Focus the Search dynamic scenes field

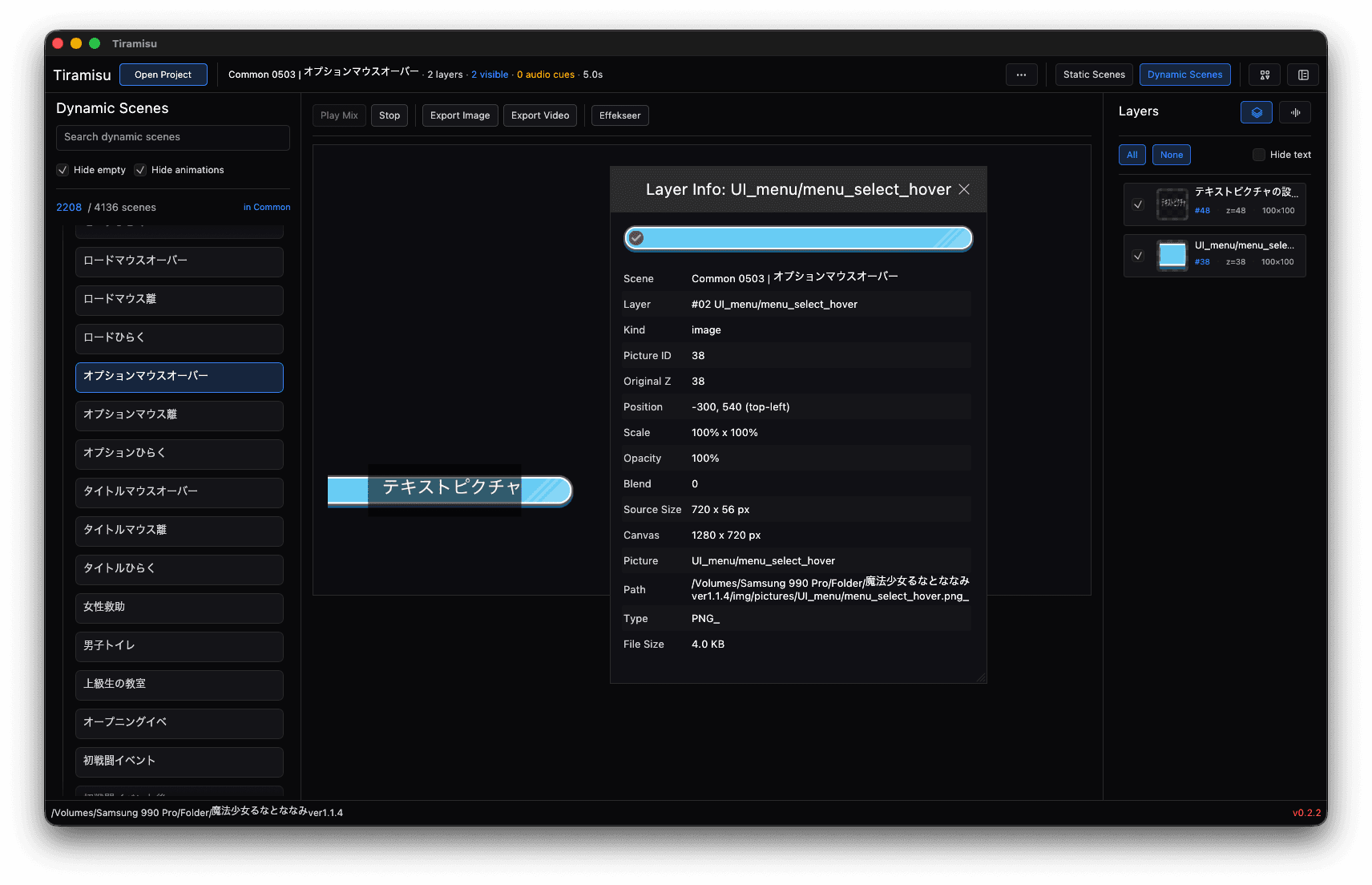click(173, 137)
